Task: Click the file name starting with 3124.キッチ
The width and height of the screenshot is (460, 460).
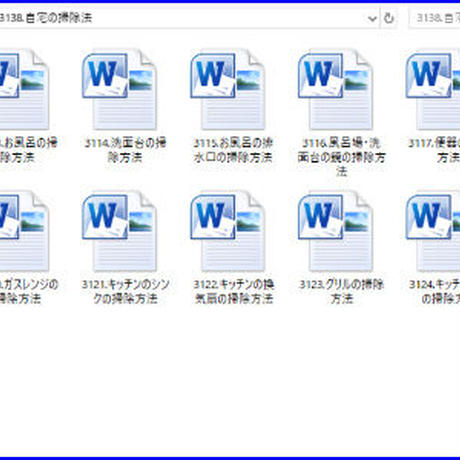Action: 434,291
